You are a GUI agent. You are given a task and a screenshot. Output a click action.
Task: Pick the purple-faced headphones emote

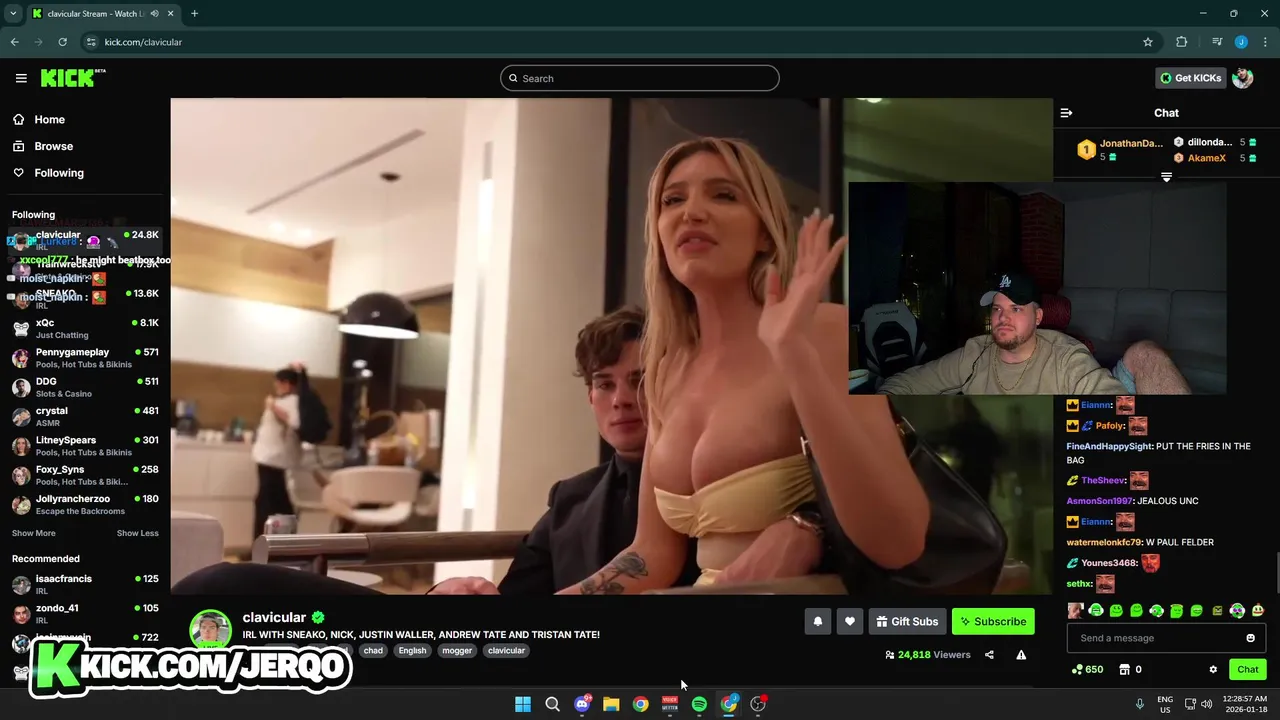pyautogui.click(x=1237, y=610)
